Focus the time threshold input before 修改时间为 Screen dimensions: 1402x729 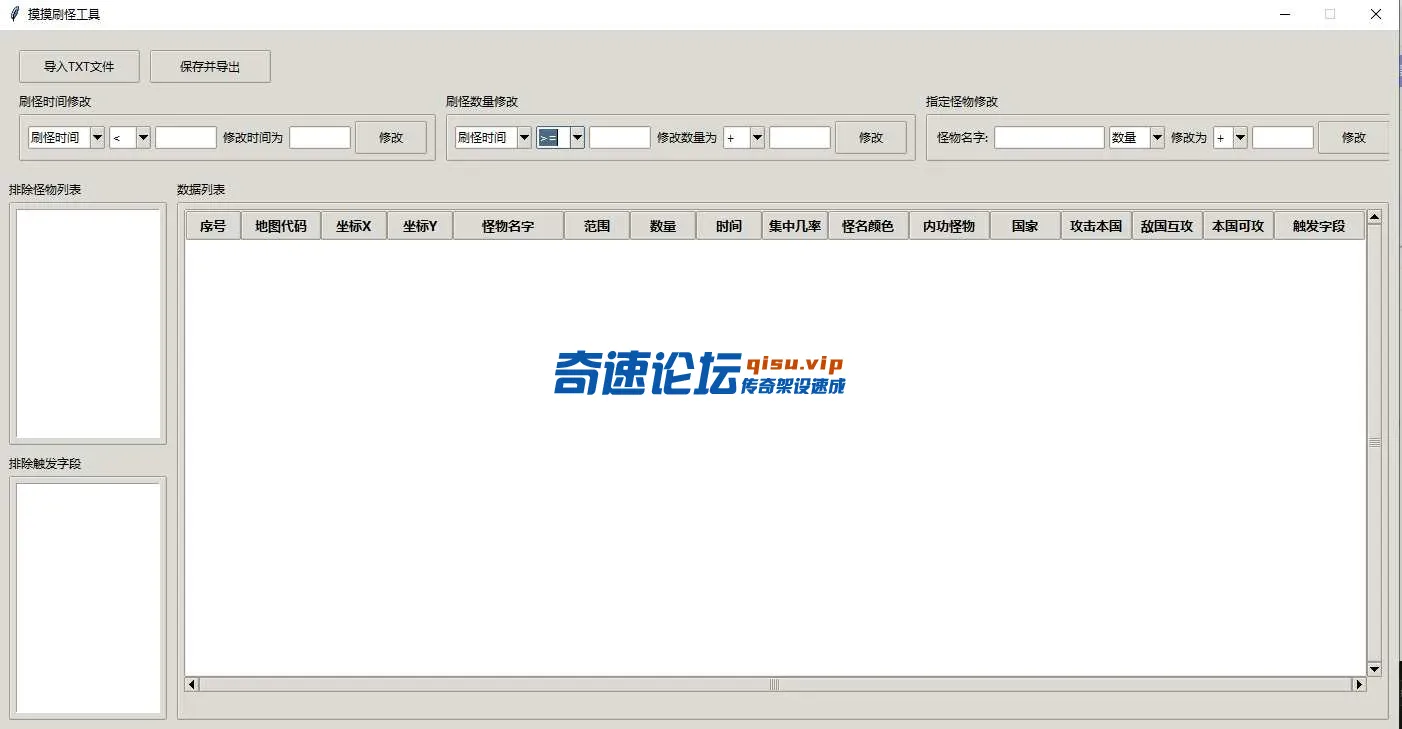(186, 138)
